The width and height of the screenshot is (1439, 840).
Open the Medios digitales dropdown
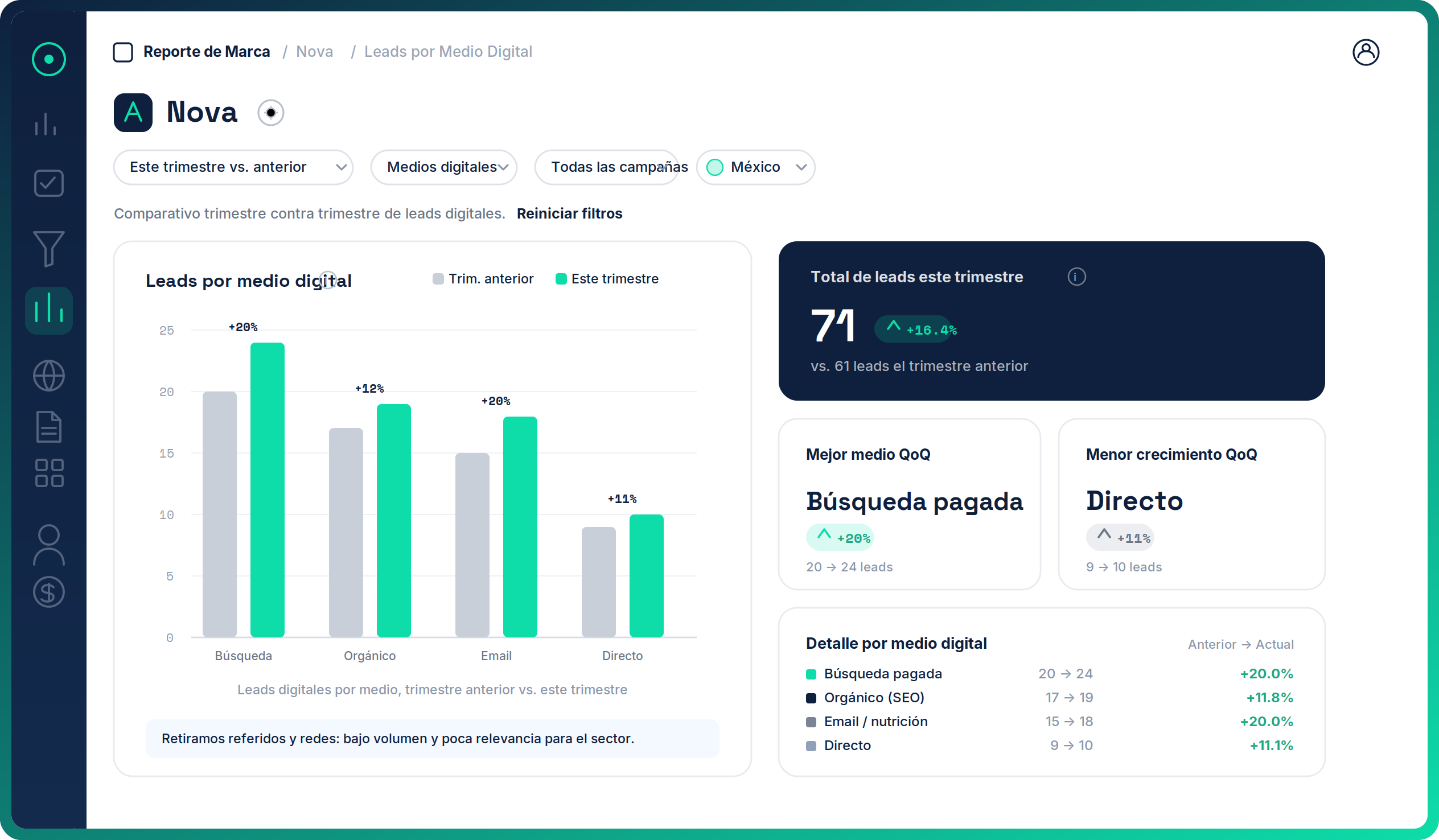click(443, 167)
